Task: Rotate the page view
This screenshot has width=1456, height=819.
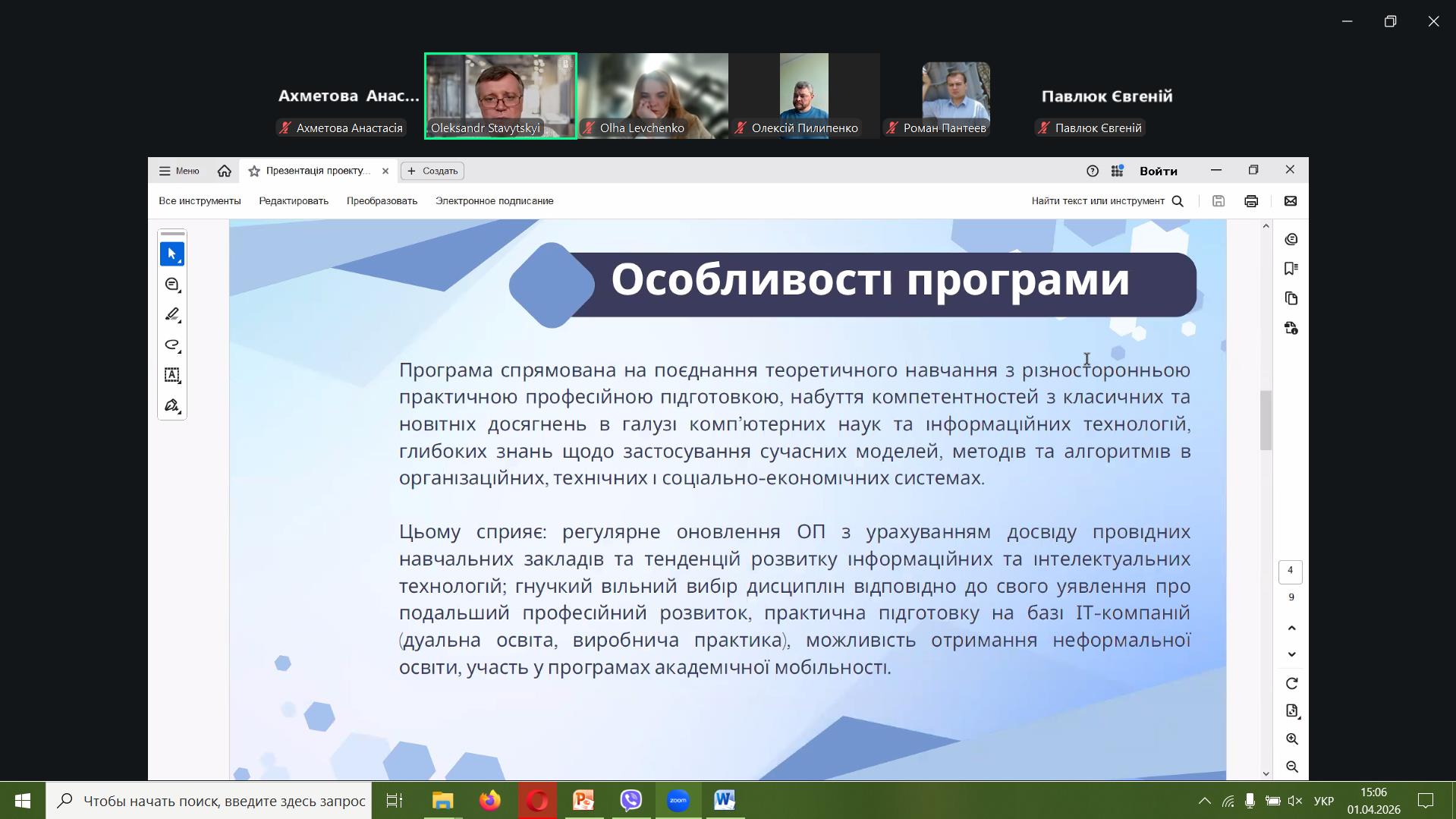Action: coord(1291,684)
